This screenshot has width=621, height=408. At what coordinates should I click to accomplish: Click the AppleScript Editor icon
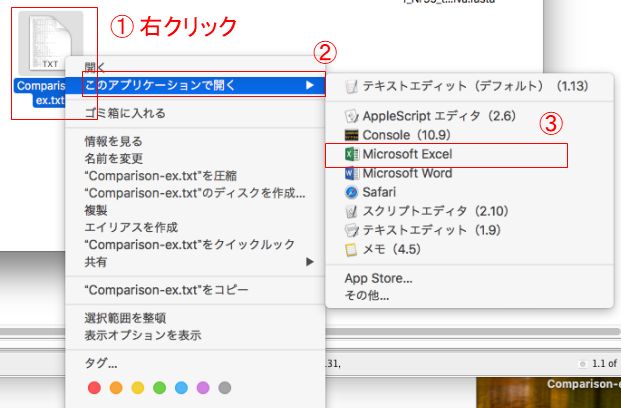pos(351,116)
